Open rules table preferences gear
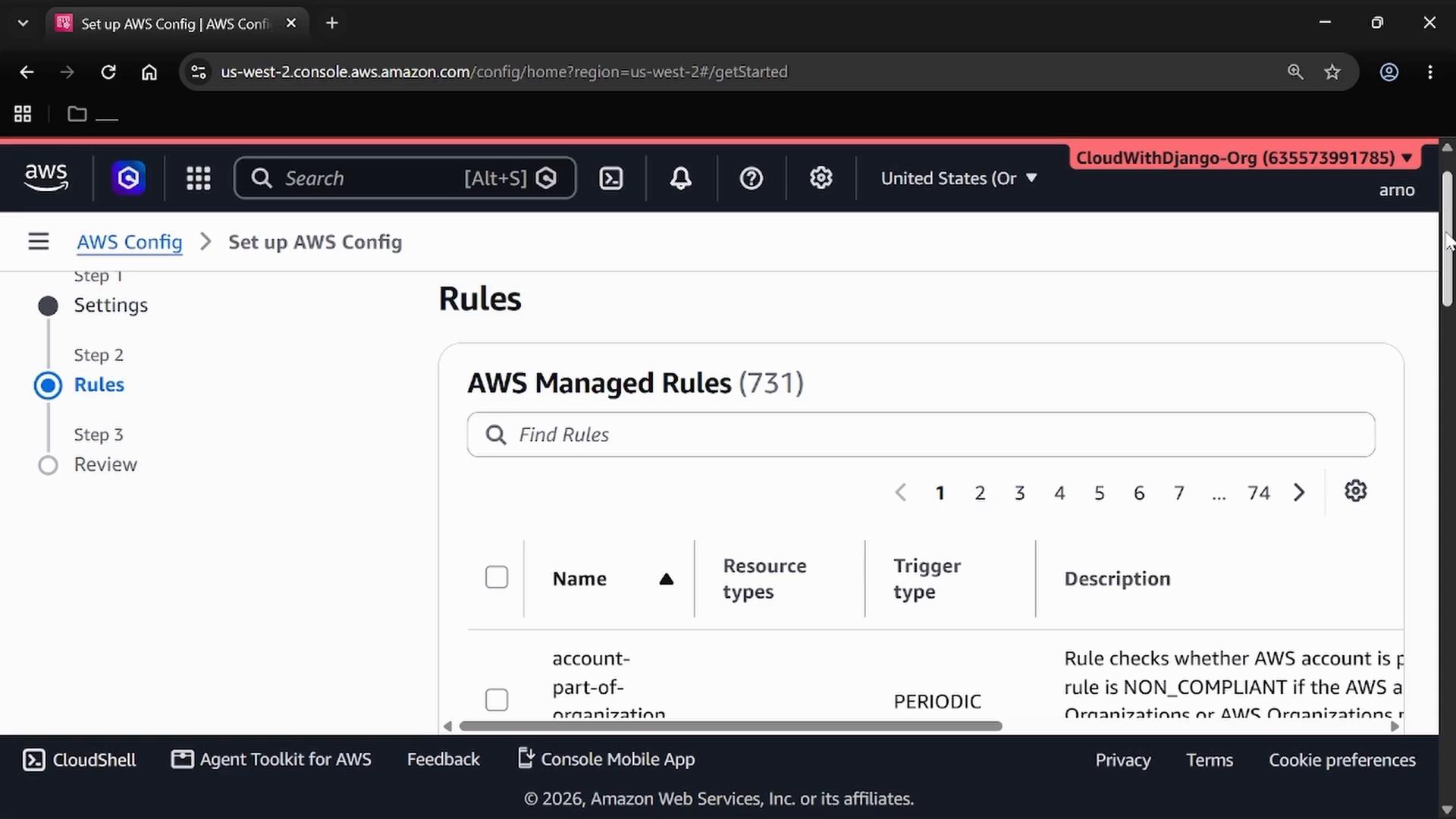This screenshot has width=1456, height=819. (1356, 491)
